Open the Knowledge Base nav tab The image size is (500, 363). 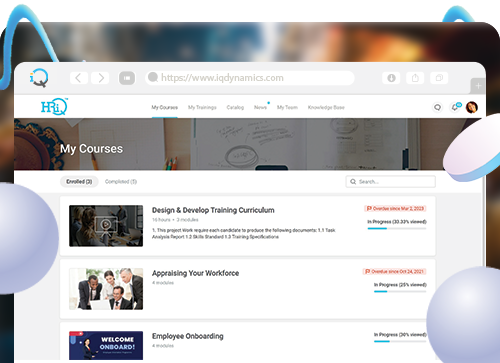(x=326, y=107)
